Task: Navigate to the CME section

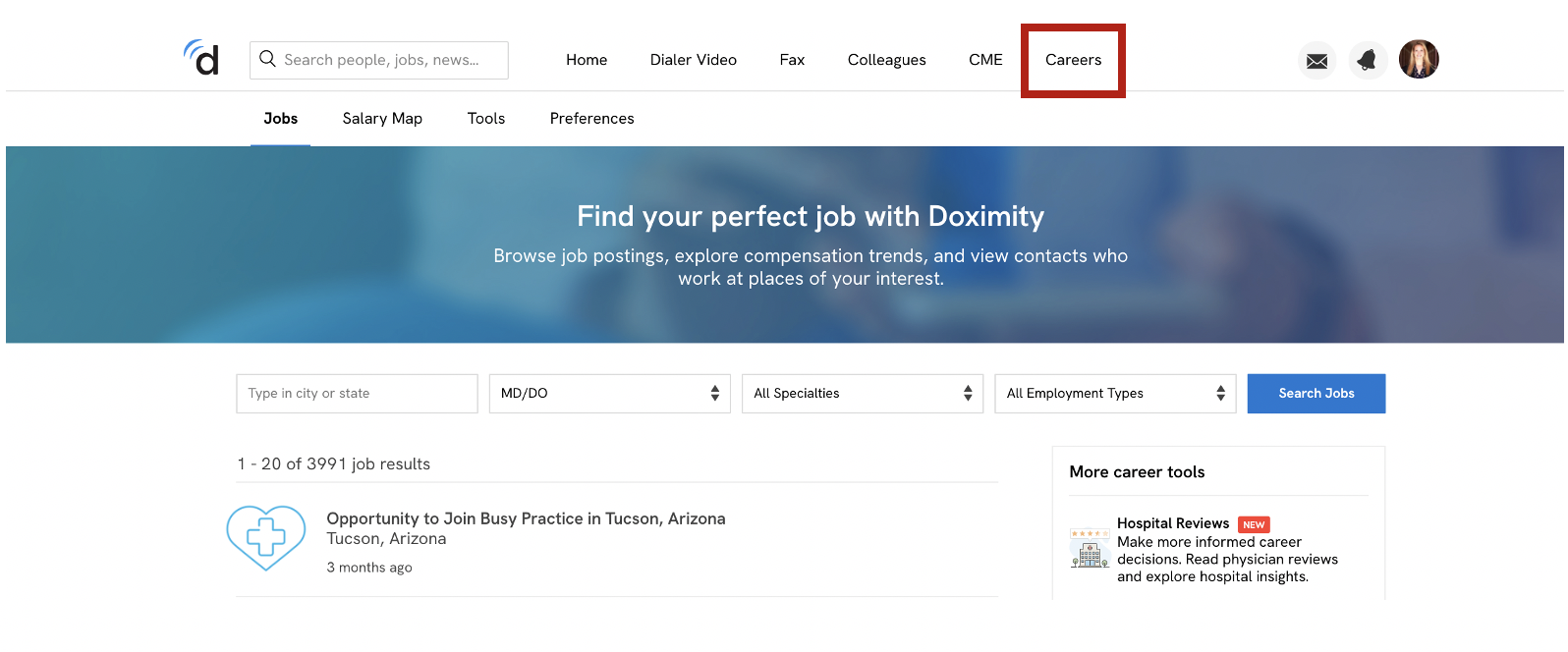Action: (985, 60)
